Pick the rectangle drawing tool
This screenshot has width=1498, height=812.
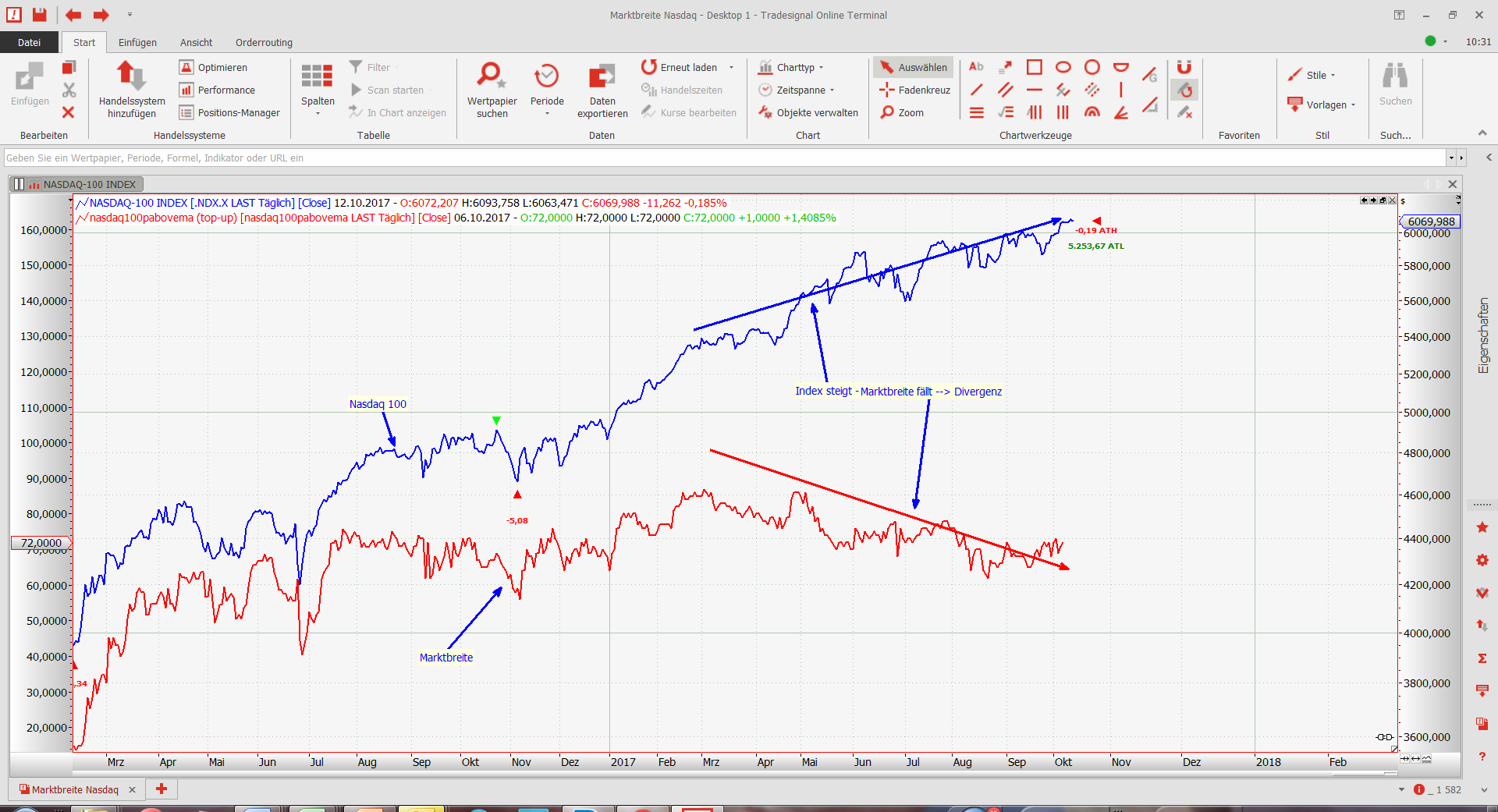coord(1034,67)
